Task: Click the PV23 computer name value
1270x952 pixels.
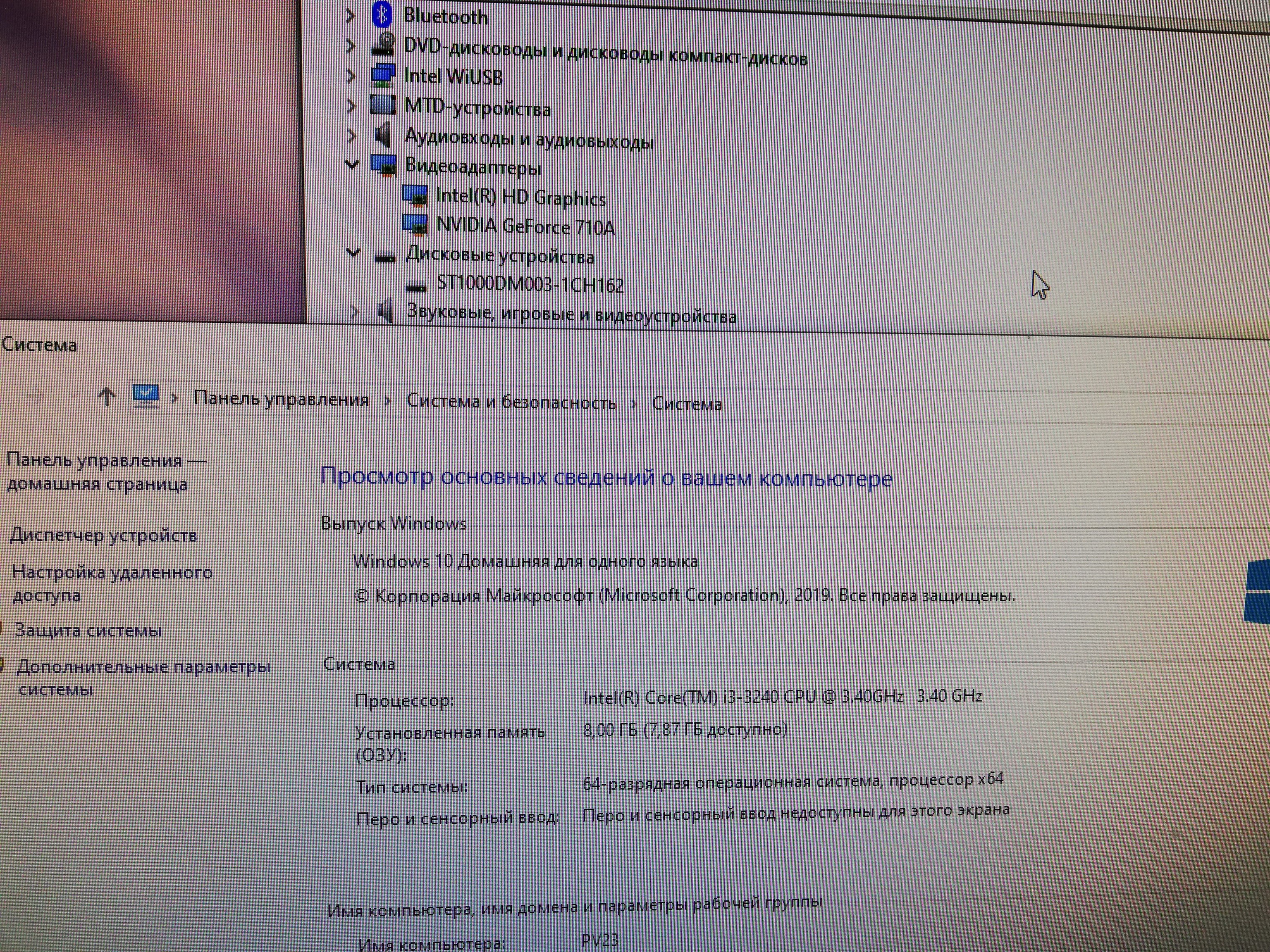Action: point(600,940)
